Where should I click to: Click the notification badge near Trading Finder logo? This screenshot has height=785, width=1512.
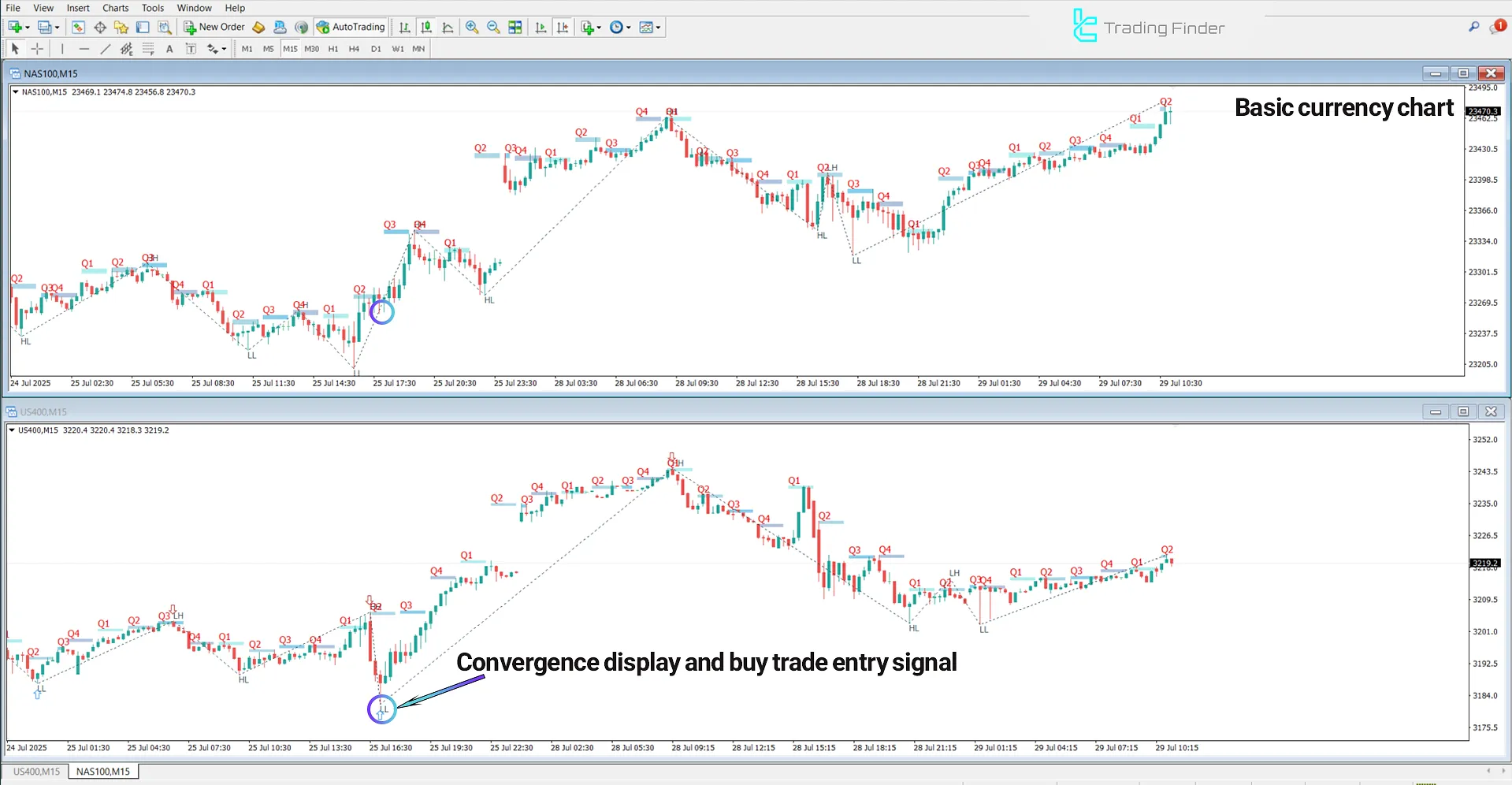click(x=1499, y=25)
